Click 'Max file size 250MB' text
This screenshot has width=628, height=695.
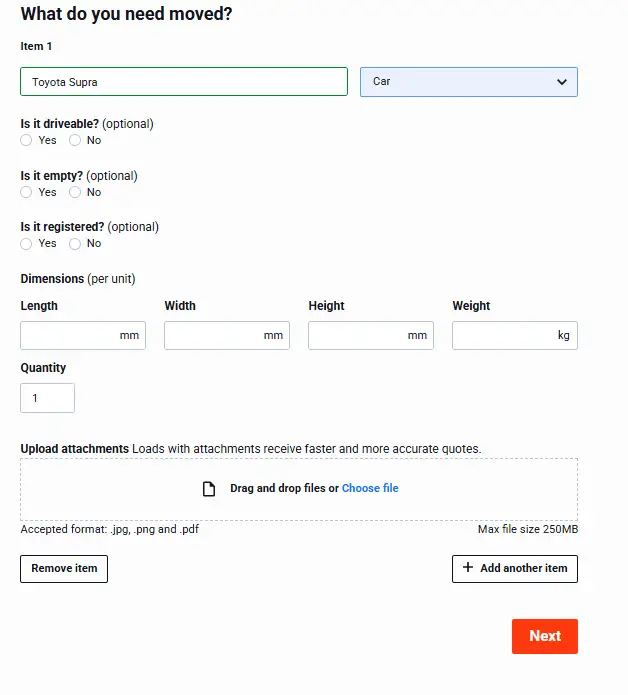click(528, 529)
